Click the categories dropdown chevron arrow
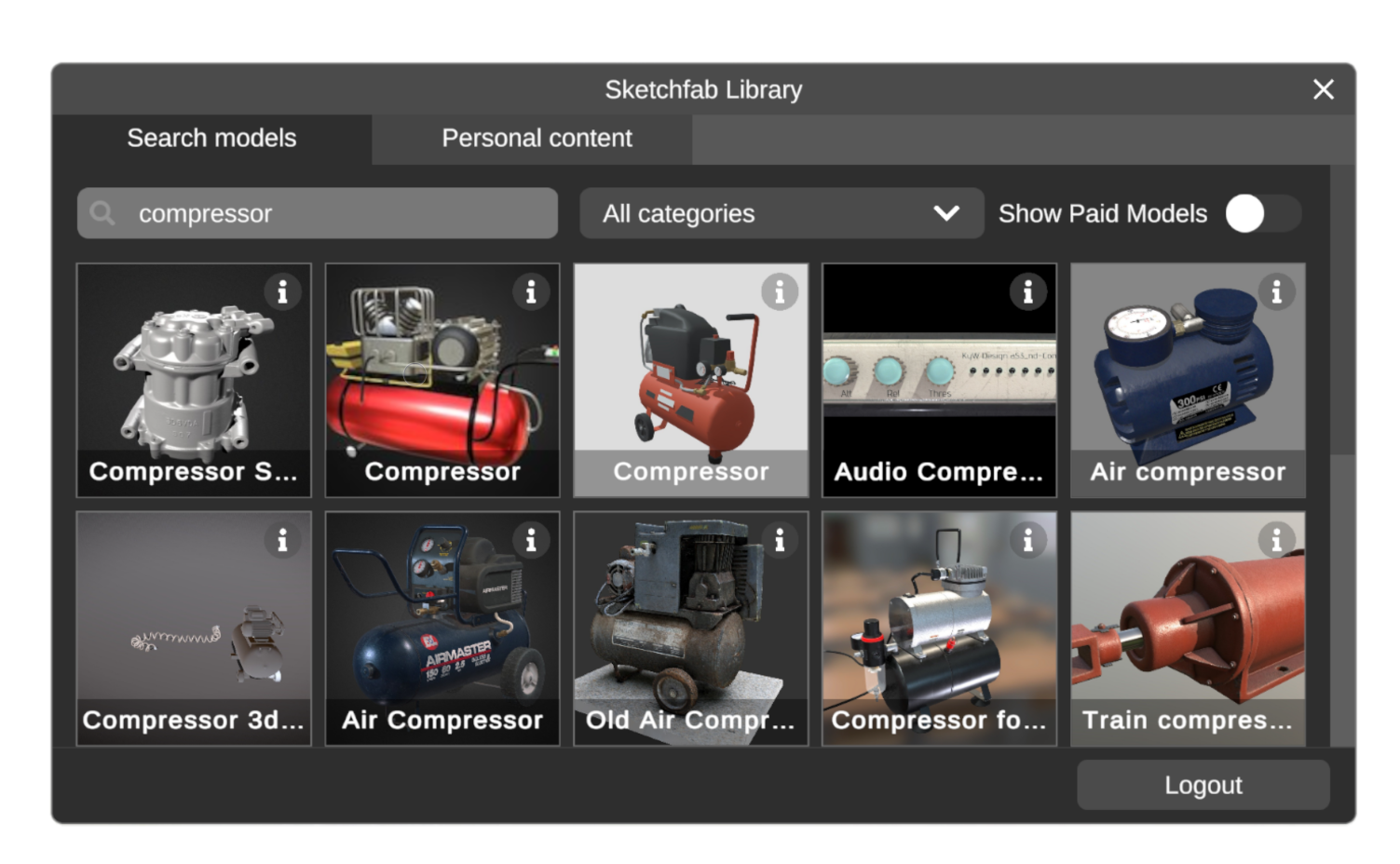Viewport: 1400px width, 864px height. [x=946, y=213]
